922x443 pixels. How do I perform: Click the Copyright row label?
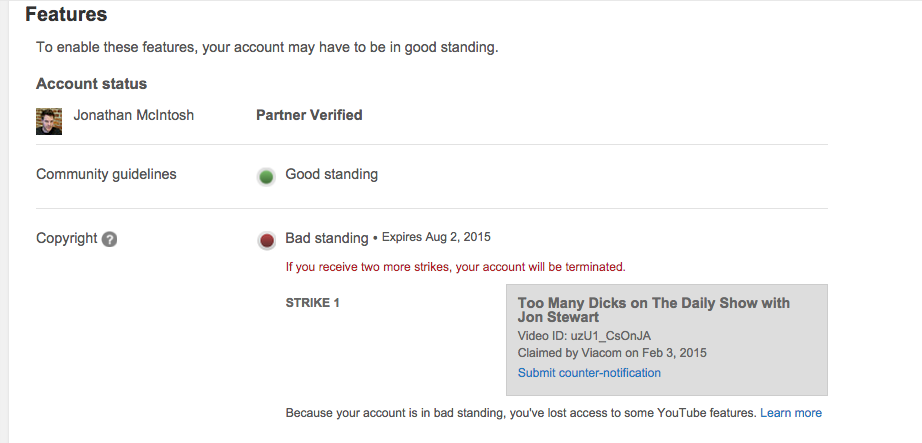[x=66, y=238]
